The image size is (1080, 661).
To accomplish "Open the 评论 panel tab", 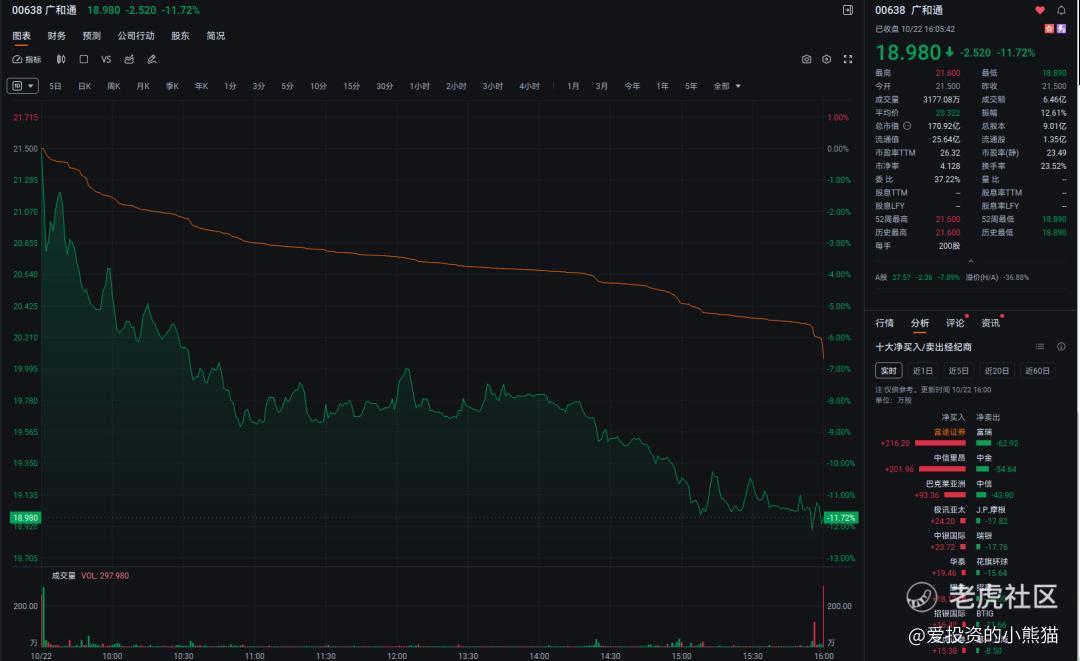I will (x=955, y=323).
